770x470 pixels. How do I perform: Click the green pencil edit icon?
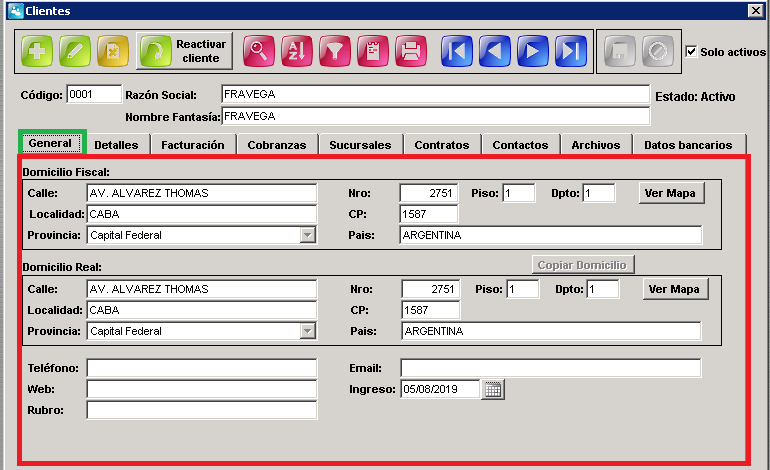coord(75,51)
